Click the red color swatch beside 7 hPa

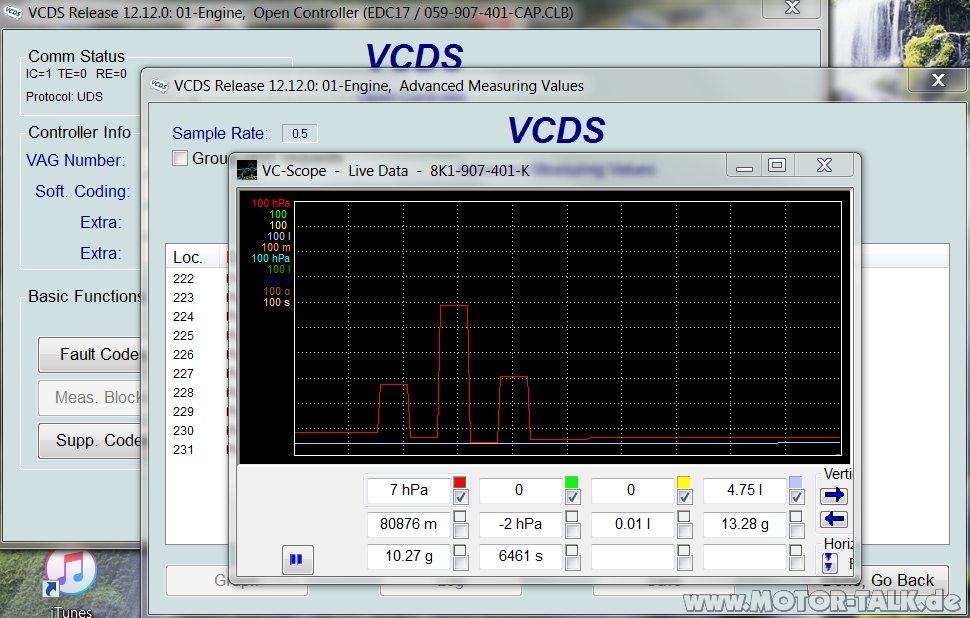460,483
